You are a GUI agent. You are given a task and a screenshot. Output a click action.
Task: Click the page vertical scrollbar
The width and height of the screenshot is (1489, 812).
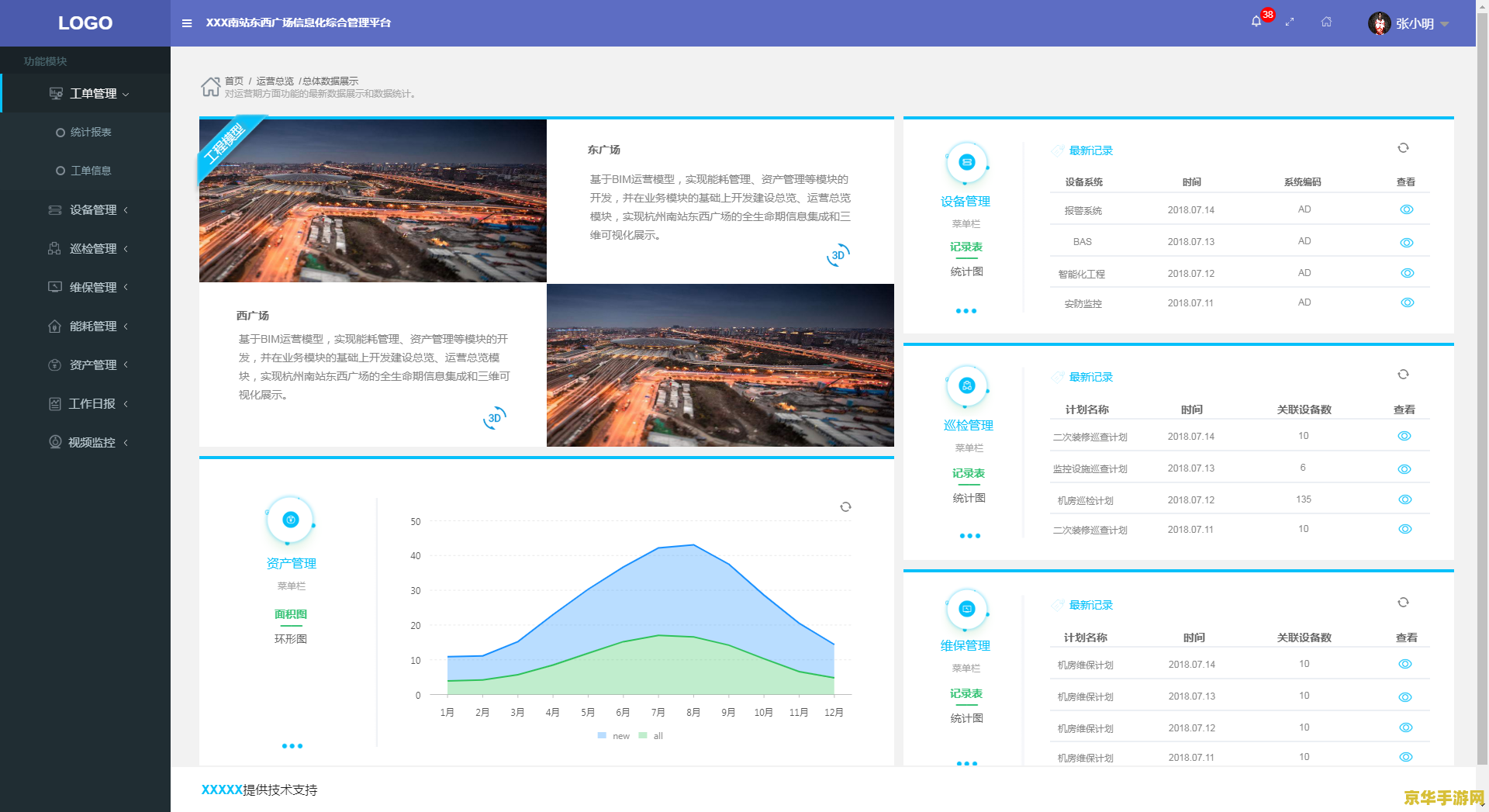click(1482, 388)
